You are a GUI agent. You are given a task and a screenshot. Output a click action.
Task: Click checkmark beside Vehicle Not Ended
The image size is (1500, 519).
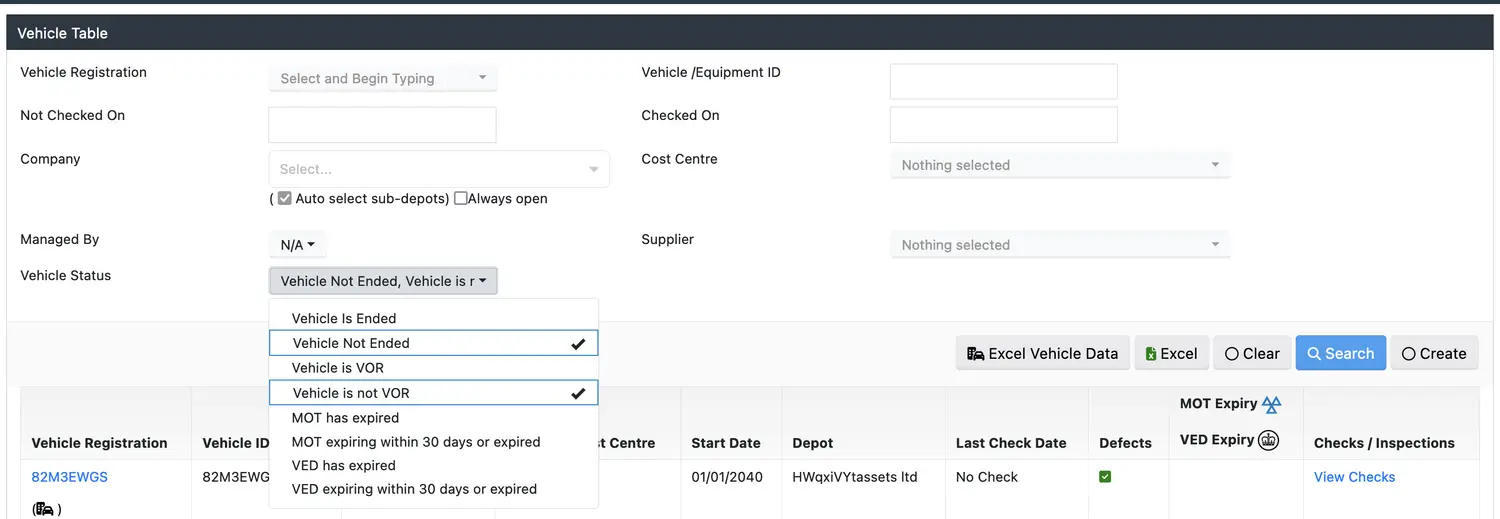coord(578,344)
